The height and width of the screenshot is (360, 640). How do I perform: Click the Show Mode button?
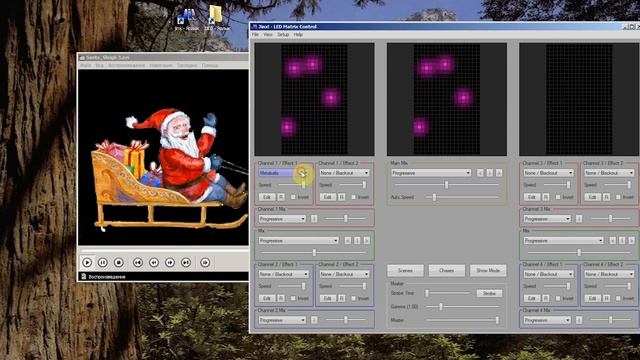(x=488, y=271)
